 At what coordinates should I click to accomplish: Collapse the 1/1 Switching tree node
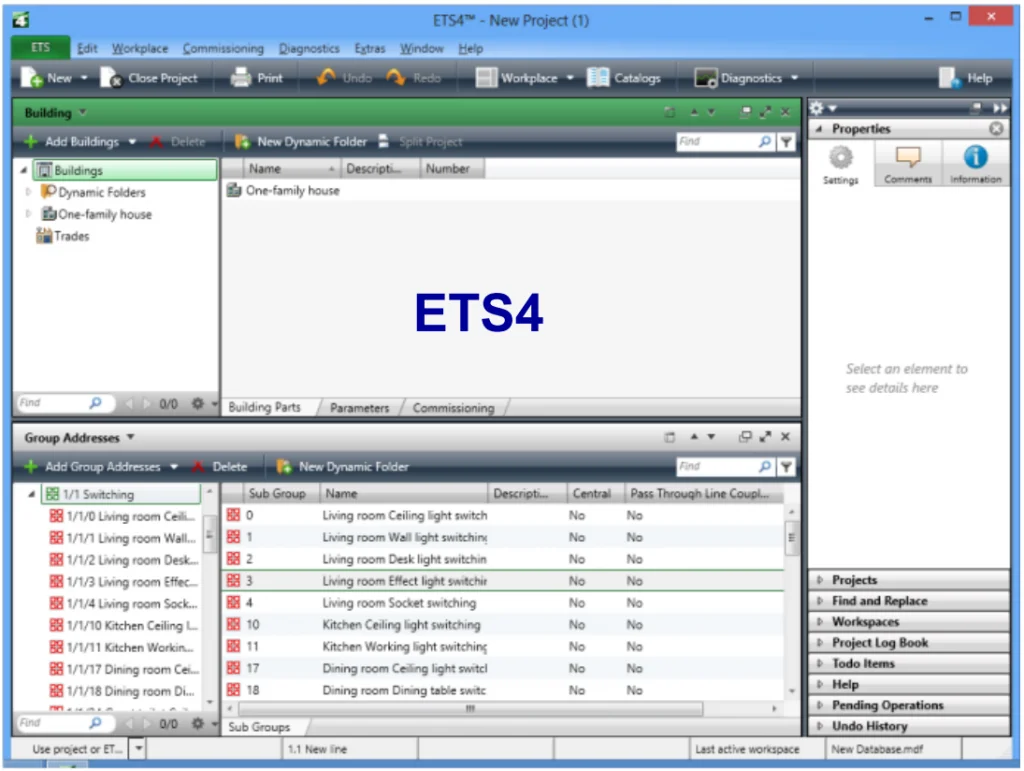31,494
